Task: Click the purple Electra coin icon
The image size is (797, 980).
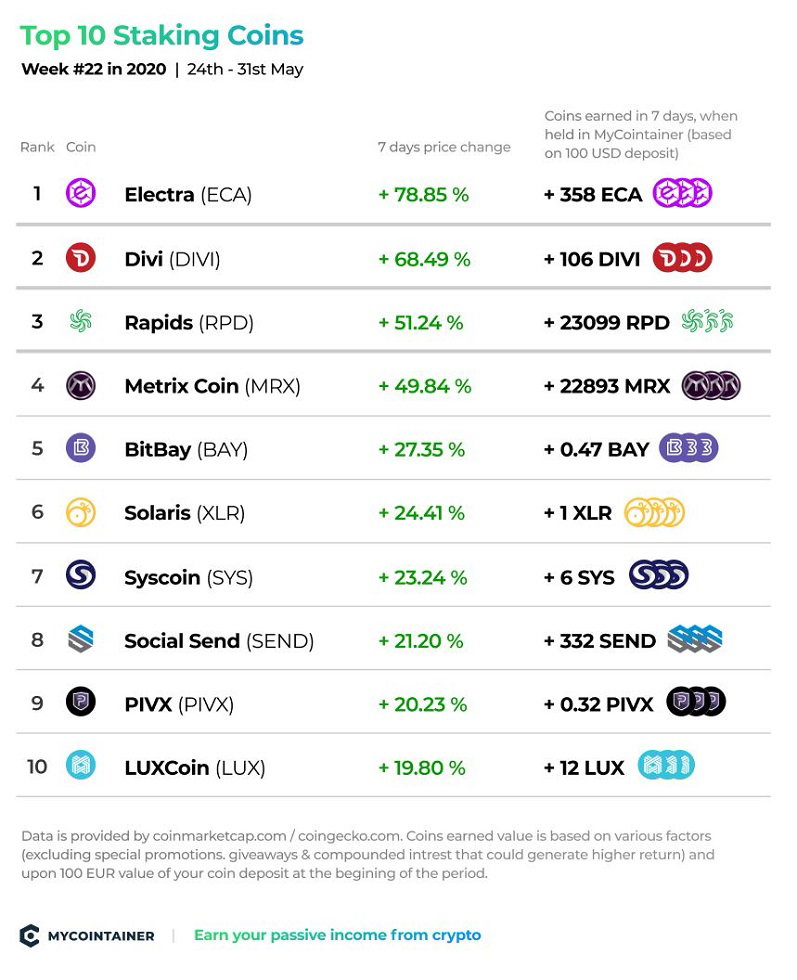Action: (x=81, y=193)
